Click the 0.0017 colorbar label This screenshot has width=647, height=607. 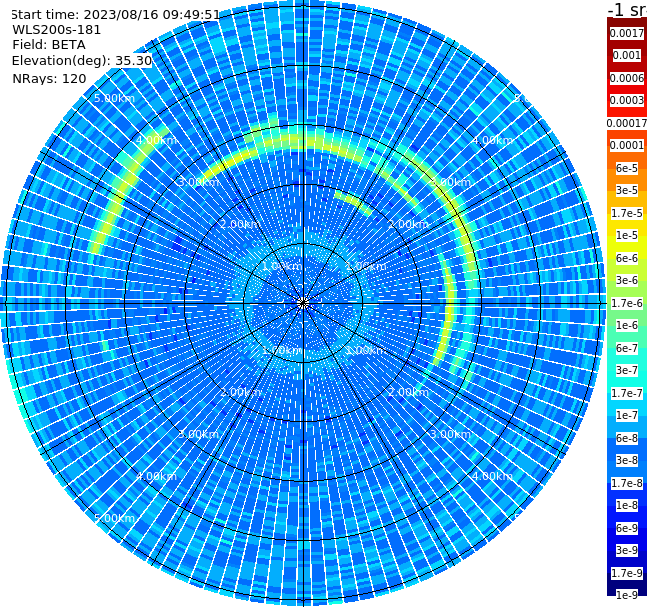click(627, 33)
